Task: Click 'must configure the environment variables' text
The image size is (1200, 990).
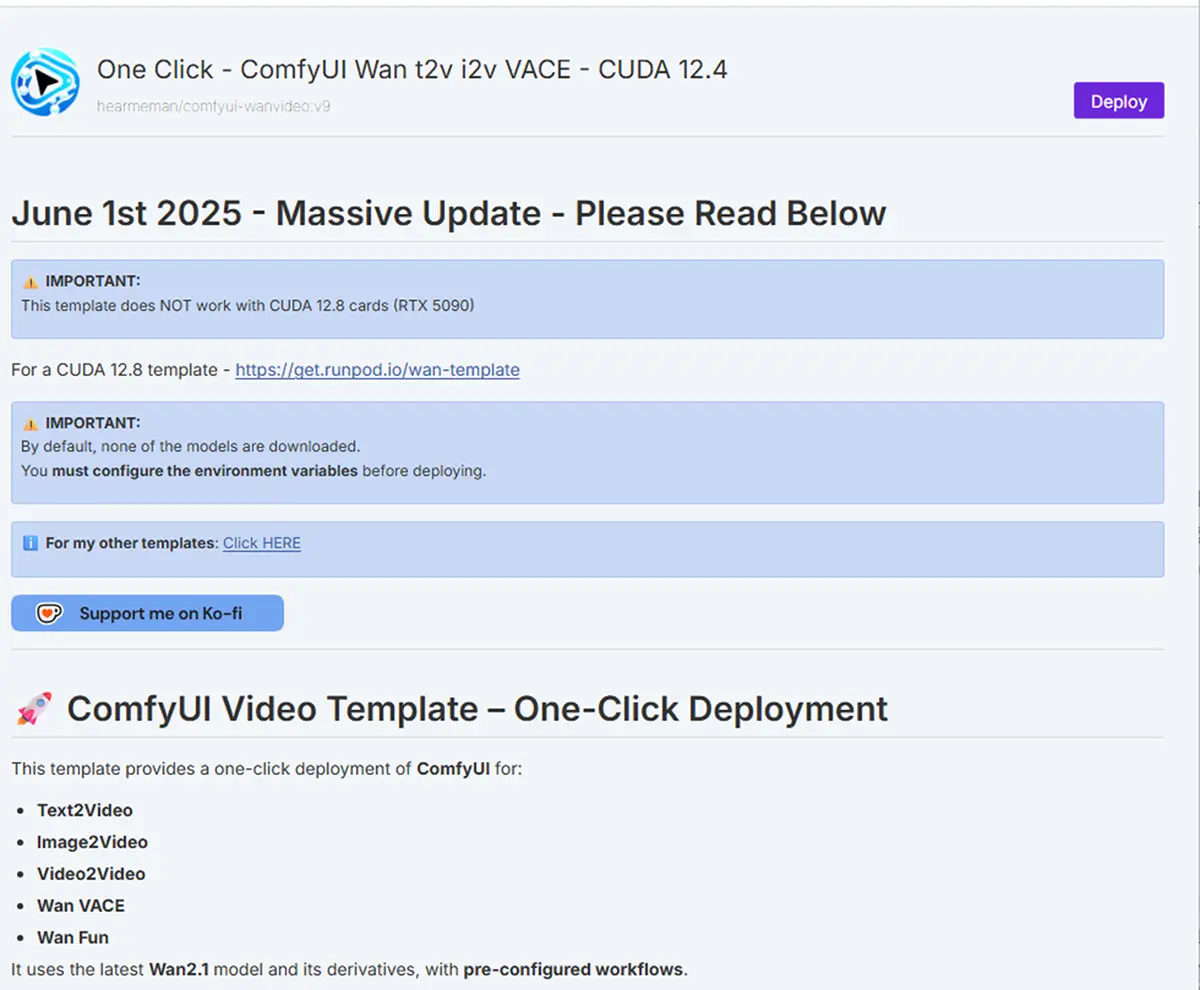Action: pyautogui.click(x=205, y=470)
